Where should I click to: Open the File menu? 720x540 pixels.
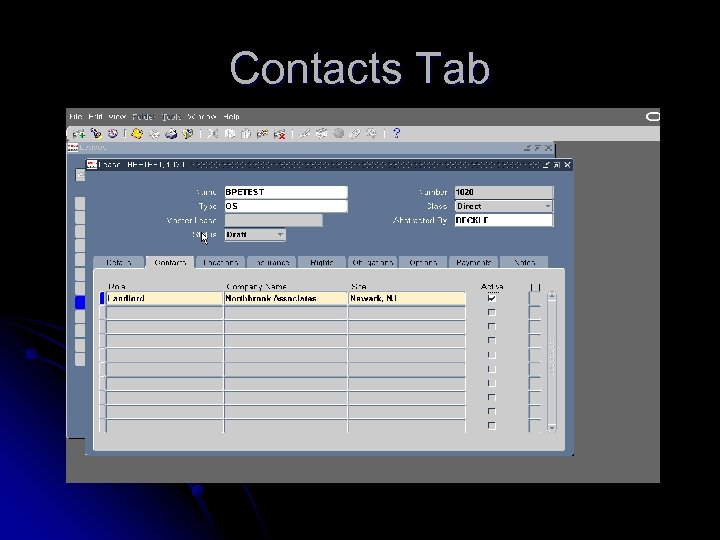[x=75, y=117]
